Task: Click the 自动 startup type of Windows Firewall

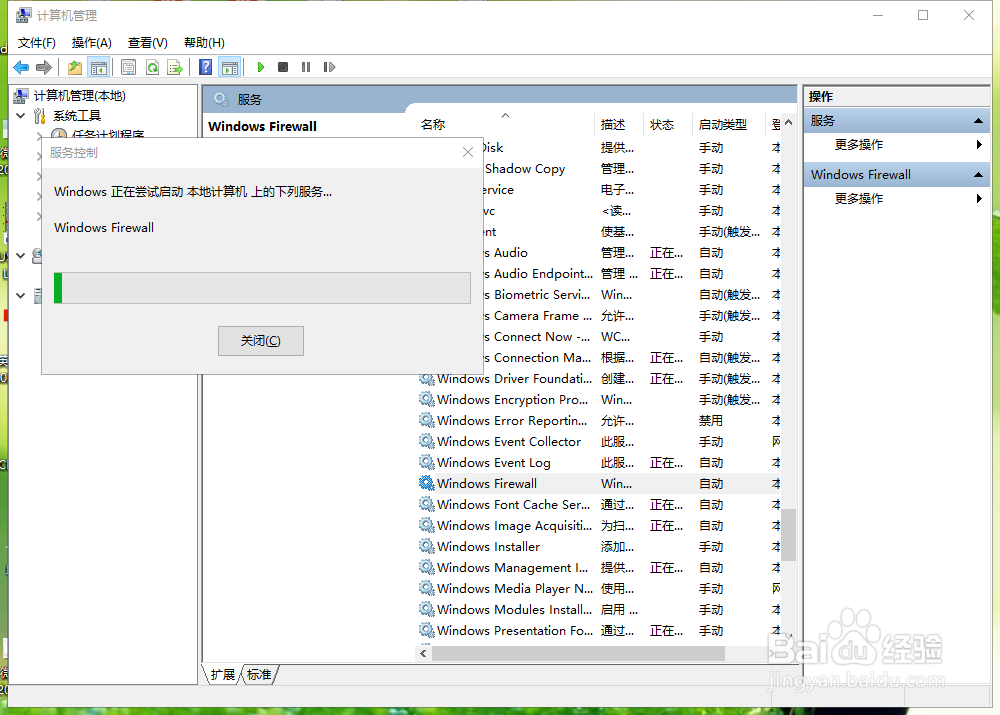Action: click(x=710, y=483)
